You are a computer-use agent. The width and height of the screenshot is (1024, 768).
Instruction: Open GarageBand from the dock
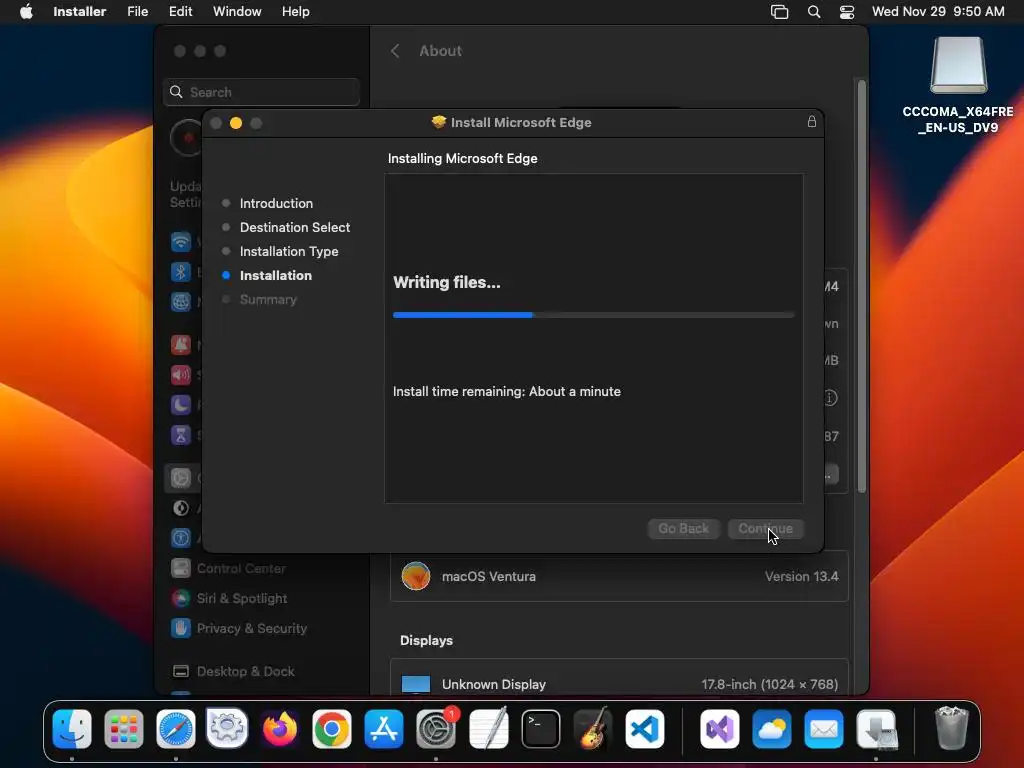(x=593, y=728)
